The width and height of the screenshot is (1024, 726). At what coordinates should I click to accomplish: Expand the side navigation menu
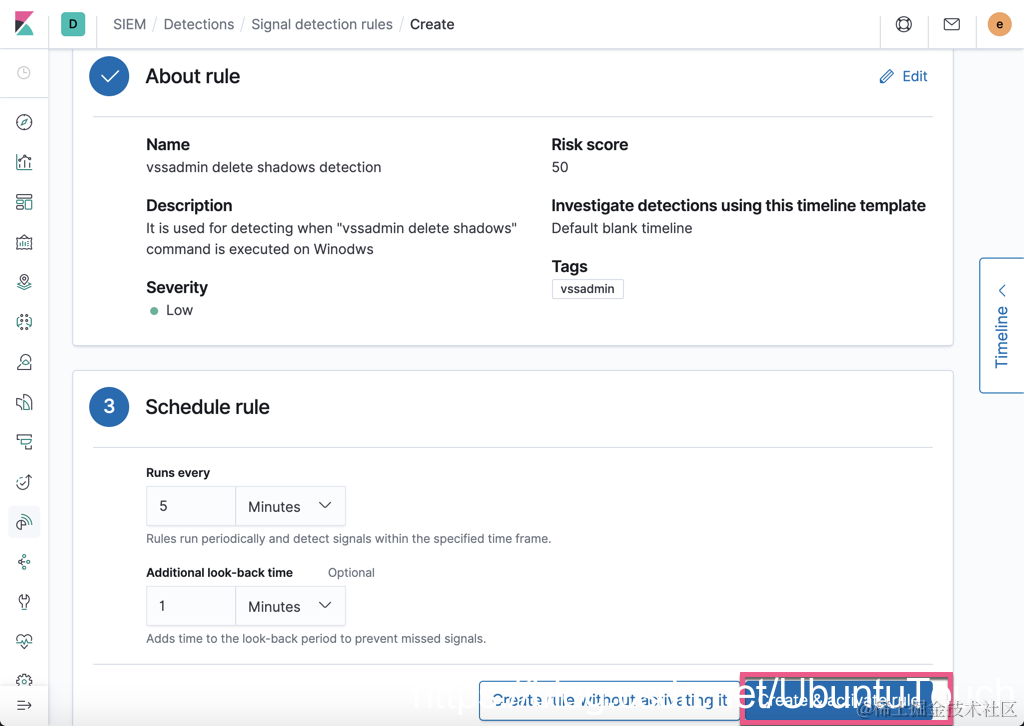[24, 706]
